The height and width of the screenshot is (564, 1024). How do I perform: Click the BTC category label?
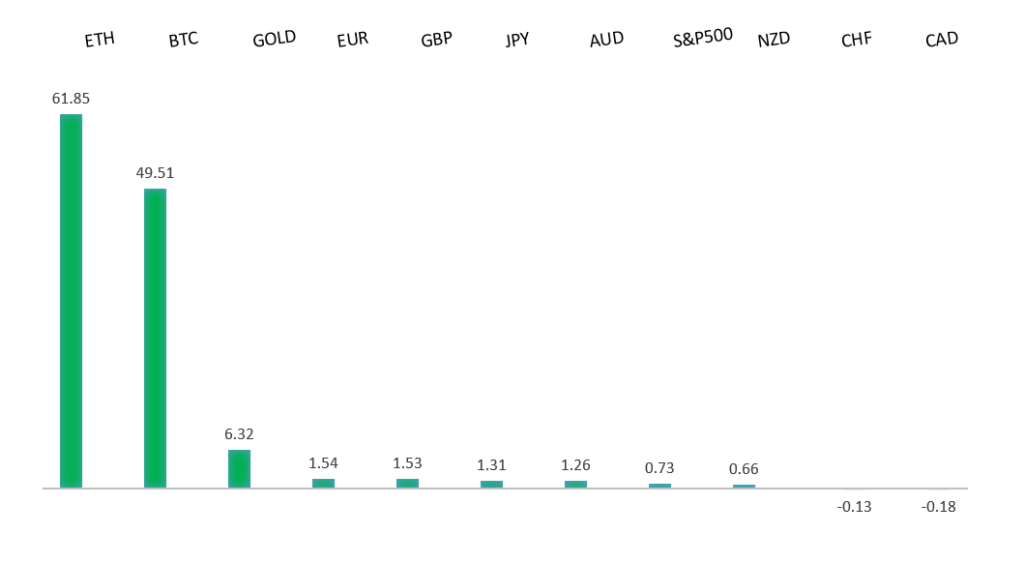click(183, 40)
